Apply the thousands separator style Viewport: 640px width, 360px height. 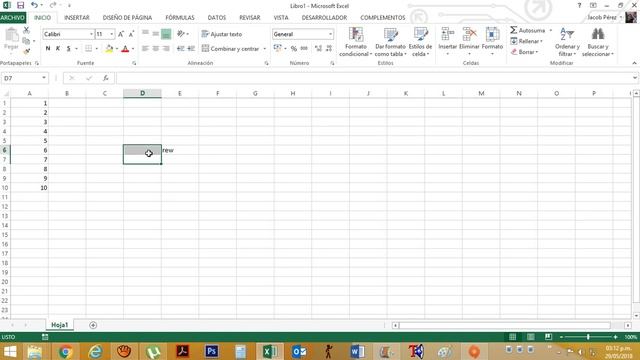304,49
